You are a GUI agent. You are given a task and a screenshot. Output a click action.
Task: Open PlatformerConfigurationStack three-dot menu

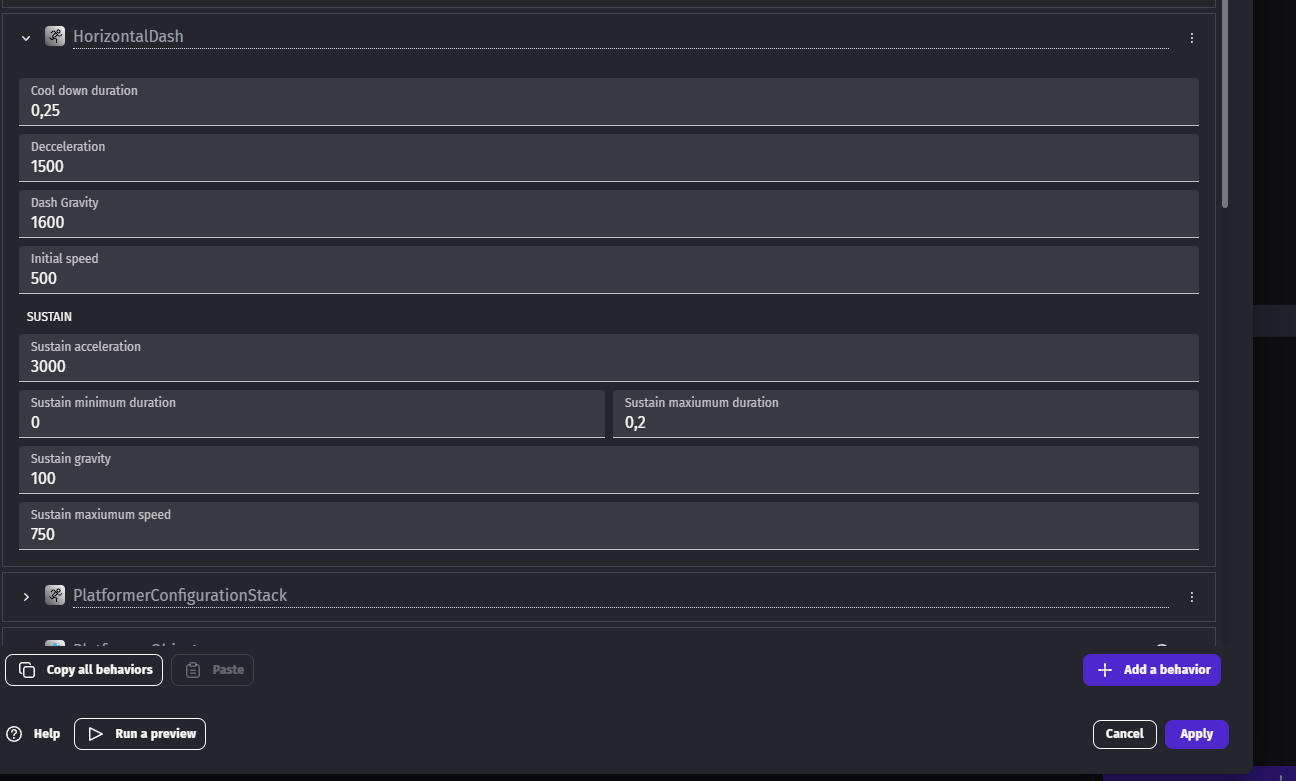click(1191, 597)
